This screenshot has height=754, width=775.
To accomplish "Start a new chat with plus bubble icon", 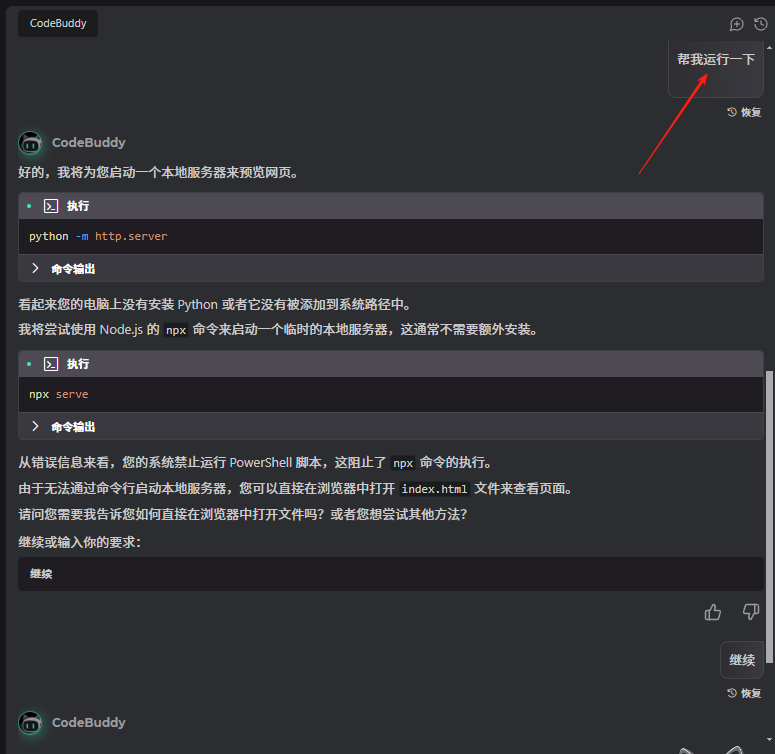I will [736, 24].
